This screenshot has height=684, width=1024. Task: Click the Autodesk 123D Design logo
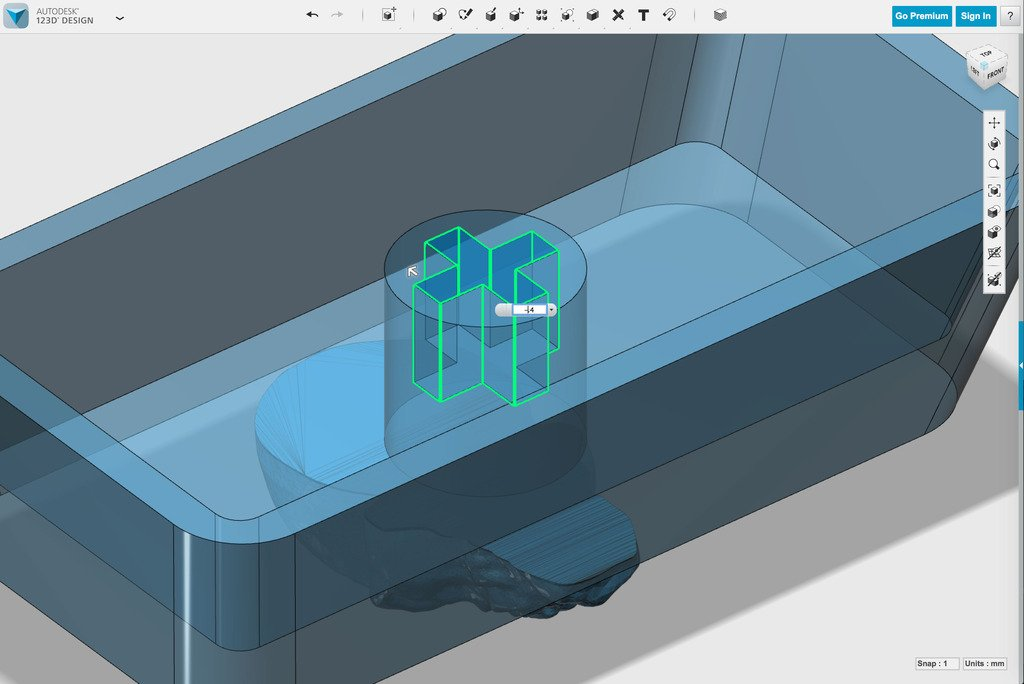[x=16, y=16]
